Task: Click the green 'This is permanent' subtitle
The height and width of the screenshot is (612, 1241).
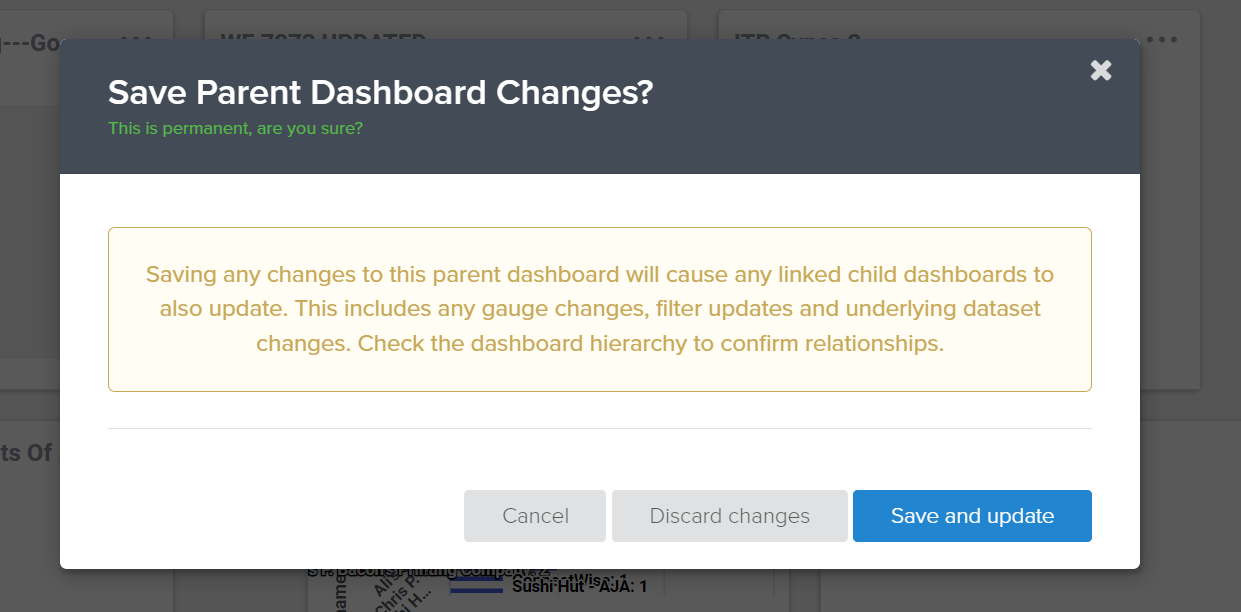Action: click(x=235, y=129)
